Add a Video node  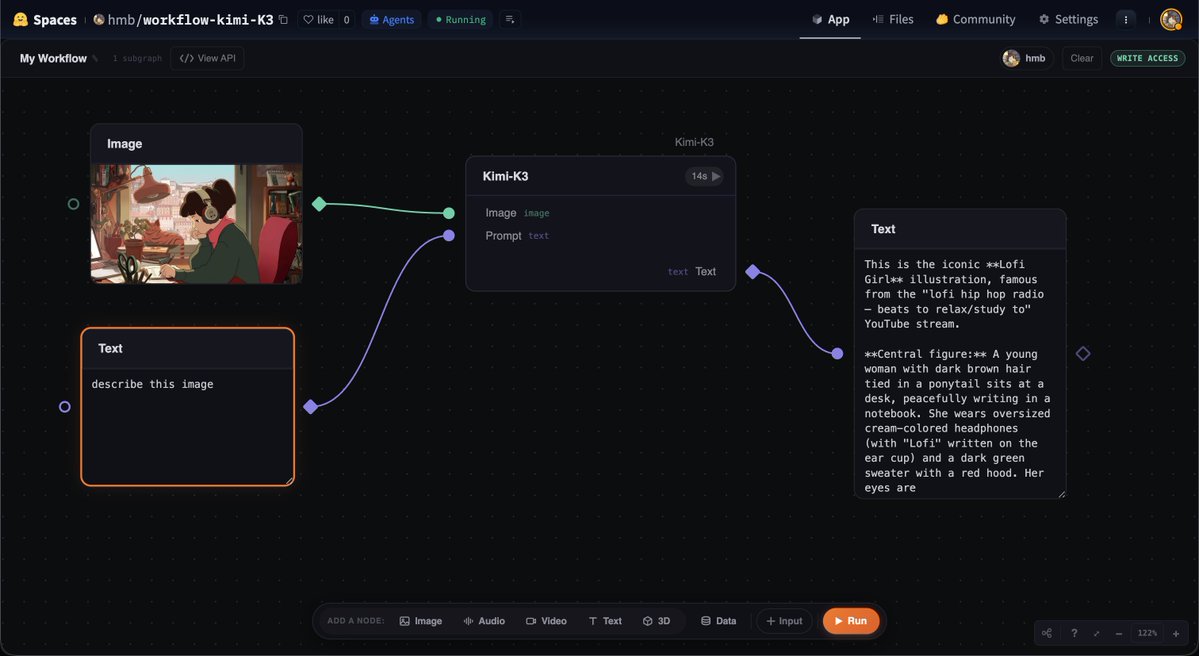tap(546, 621)
